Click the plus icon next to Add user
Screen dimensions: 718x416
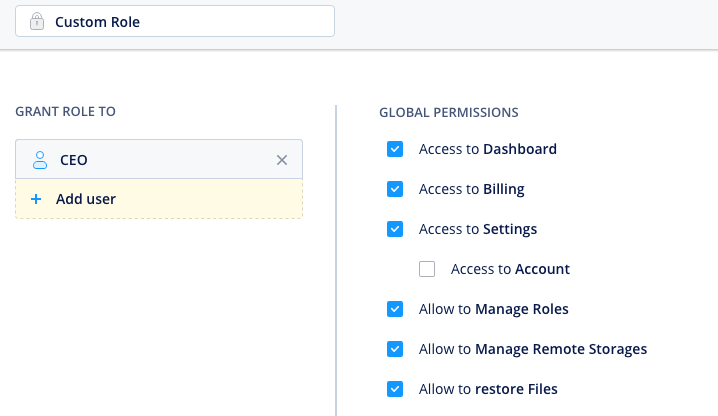[x=36, y=199]
